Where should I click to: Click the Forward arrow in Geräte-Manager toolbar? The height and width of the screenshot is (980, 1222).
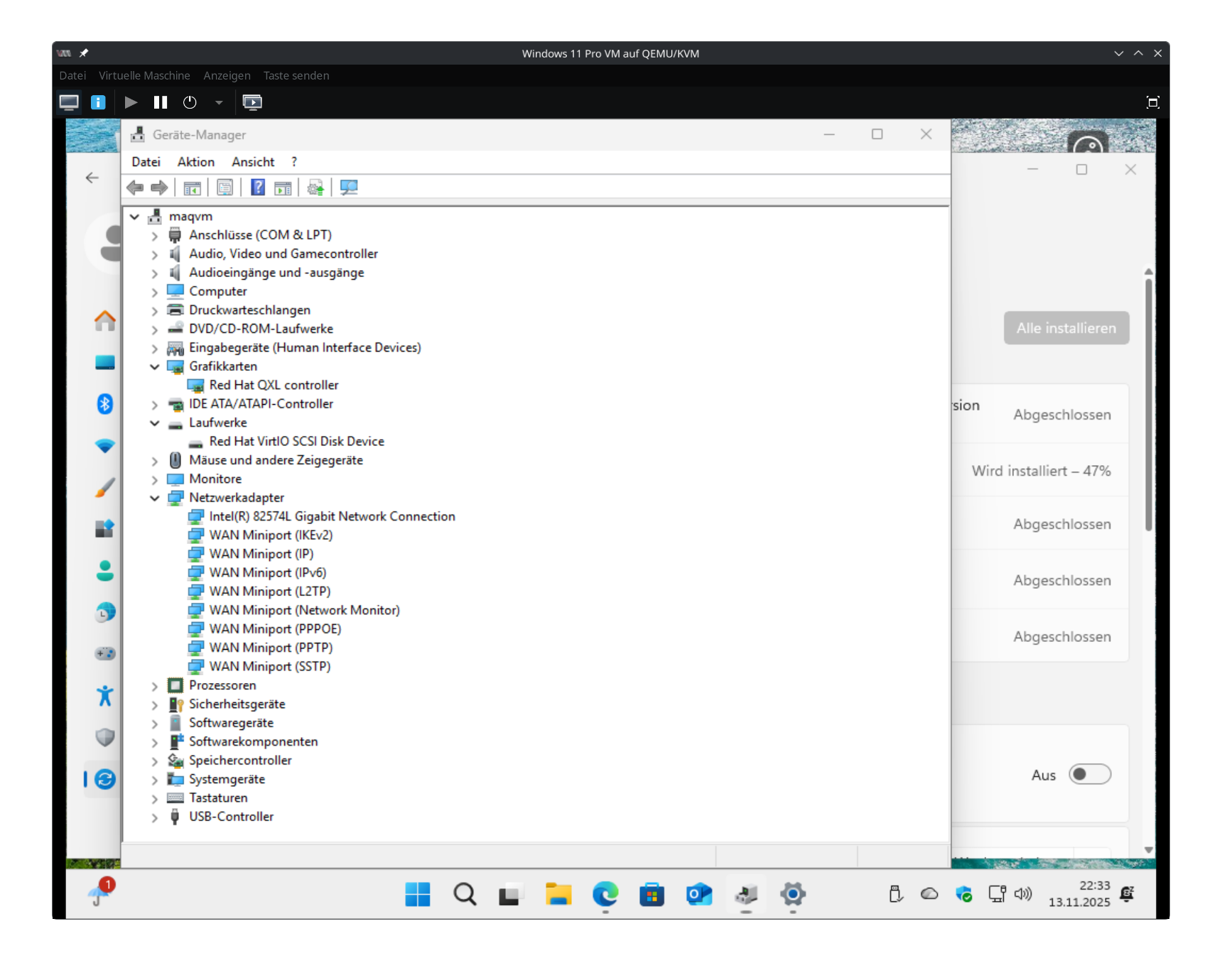point(159,187)
